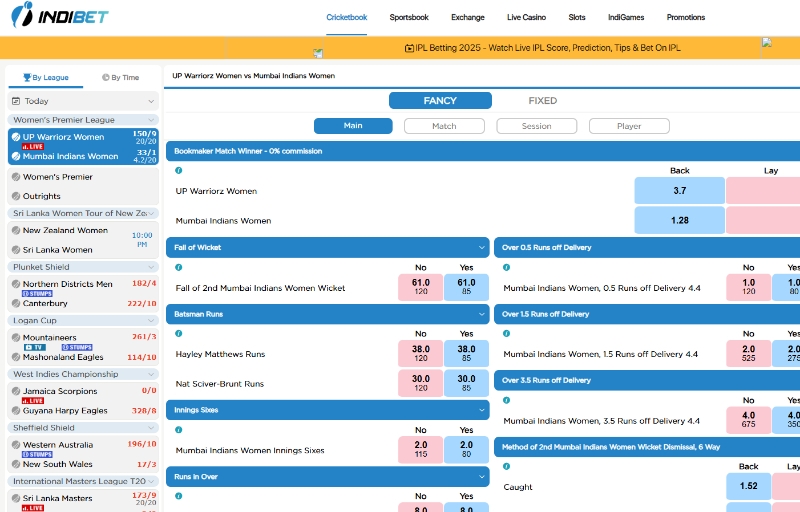Click the calendar icon next to Today
Image resolution: width=800 pixels, height=512 pixels.
pyautogui.click(x=16, y=101)
